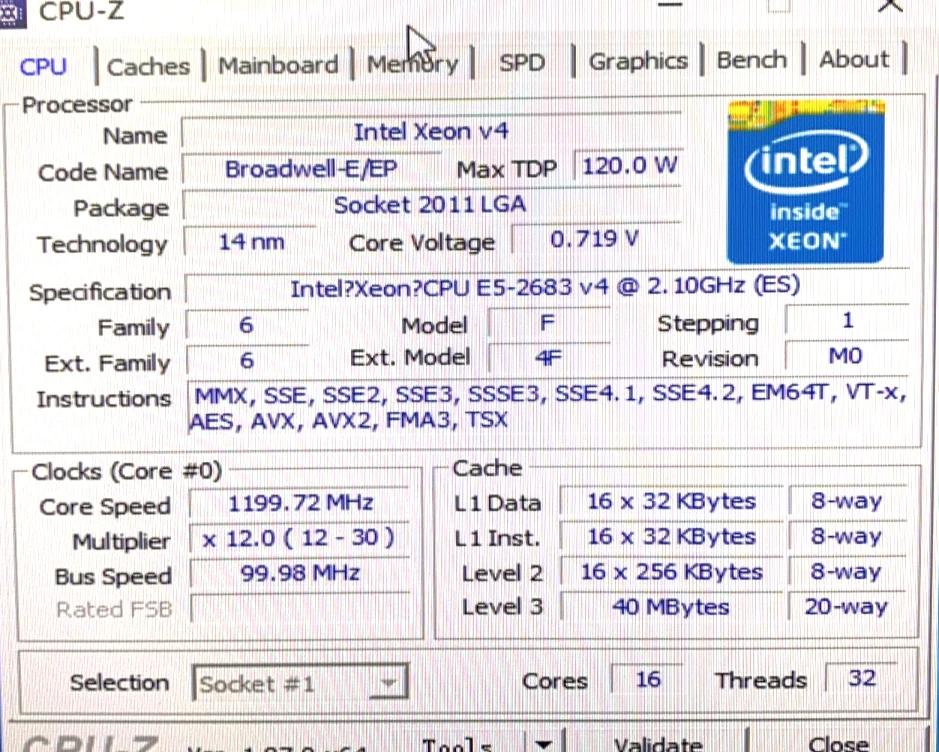
Task: Click the Stepping value 1
Action: point(847,321)
